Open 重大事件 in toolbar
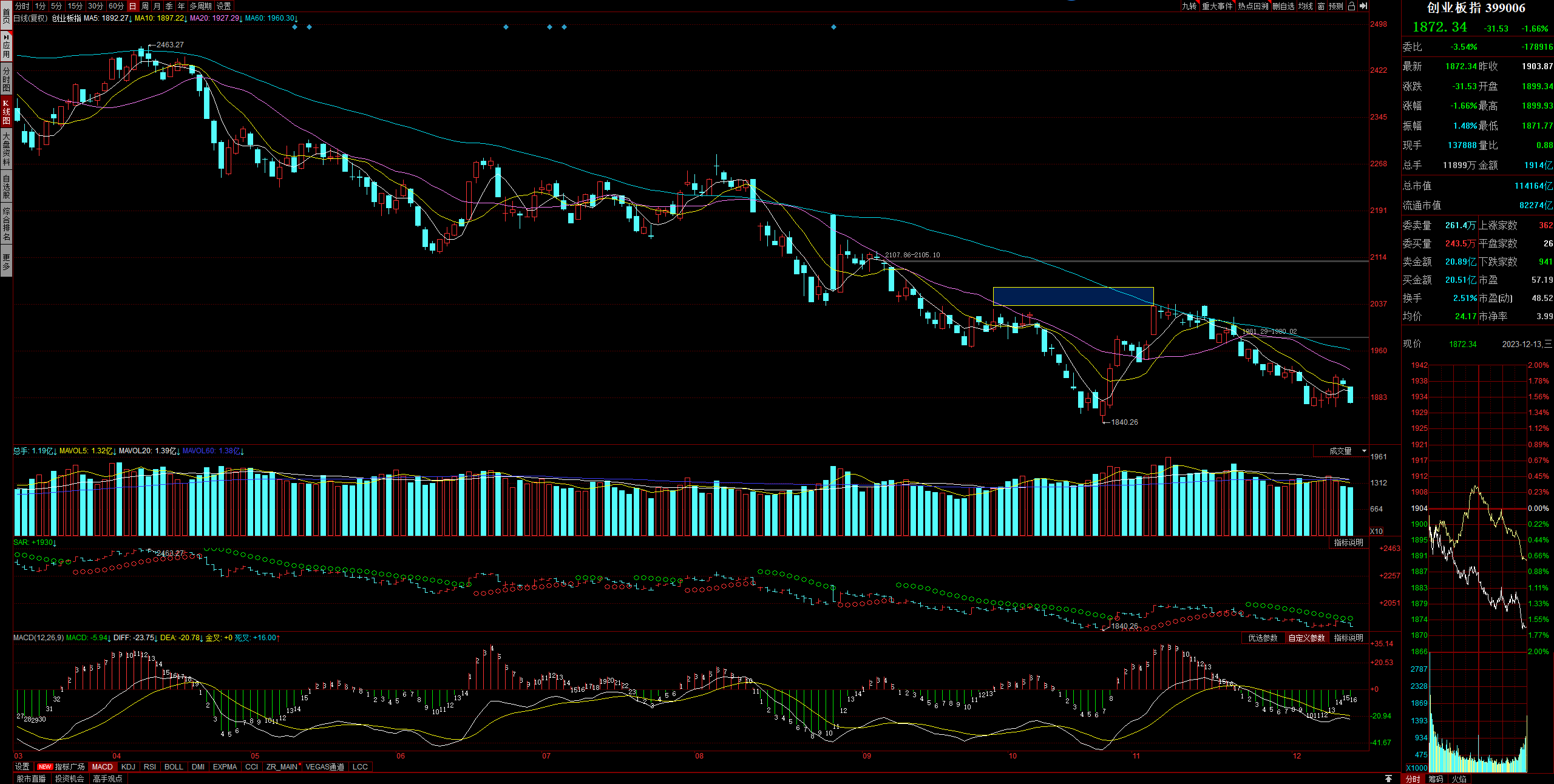Screen dimensions: 1554x784 [1217, 6]
